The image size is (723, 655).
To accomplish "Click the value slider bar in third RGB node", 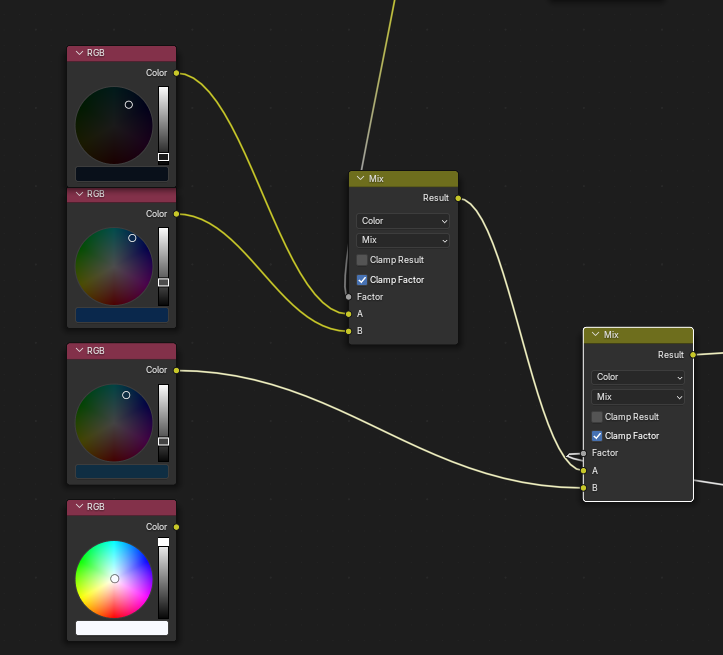I will [163, 423].
